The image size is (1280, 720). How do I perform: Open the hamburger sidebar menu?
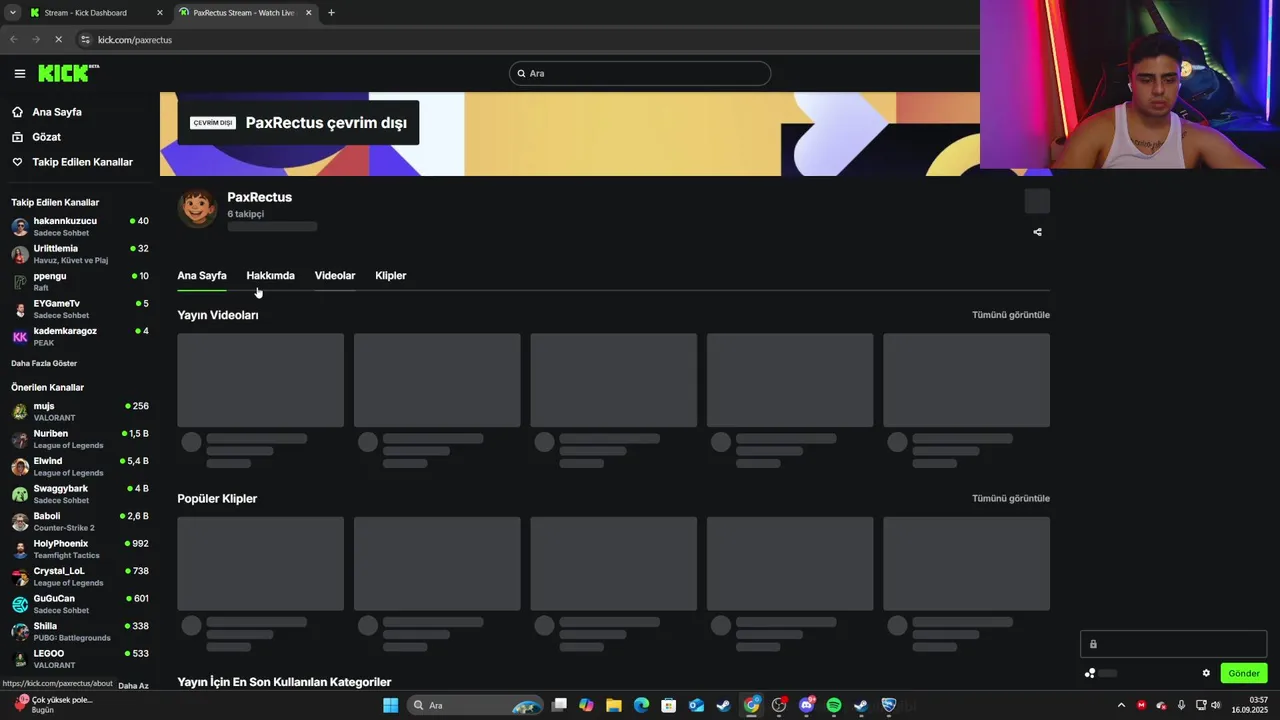[20, 73]
